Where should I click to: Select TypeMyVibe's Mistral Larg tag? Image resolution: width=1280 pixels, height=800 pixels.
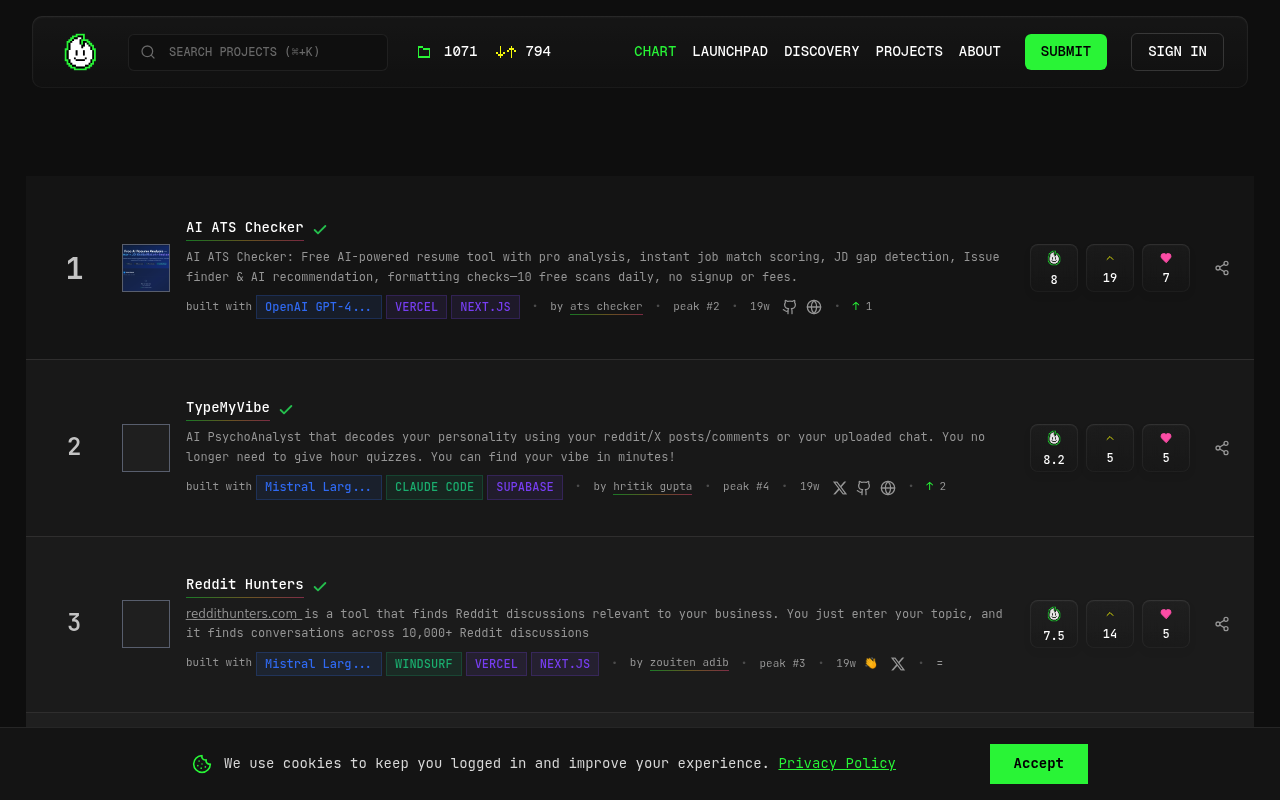click(319, 487)
